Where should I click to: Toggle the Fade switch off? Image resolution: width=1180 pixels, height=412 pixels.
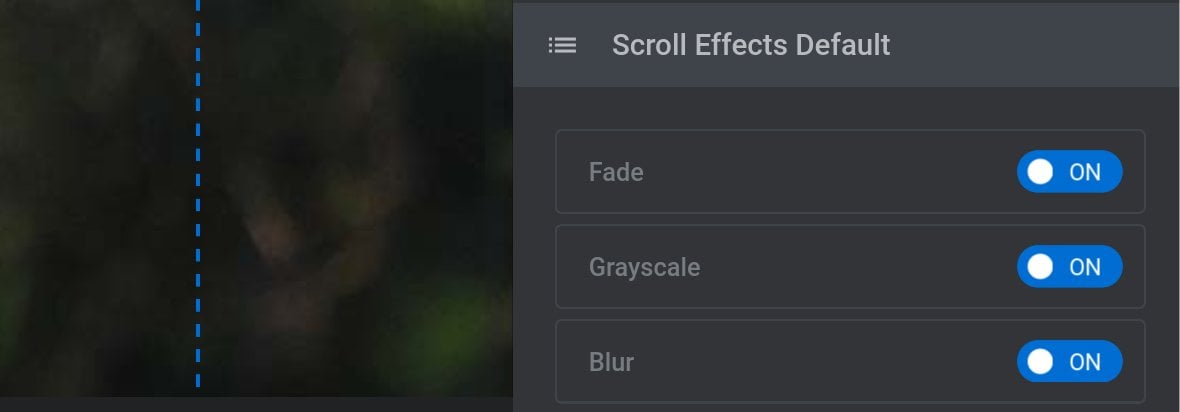coord(1069,172)
